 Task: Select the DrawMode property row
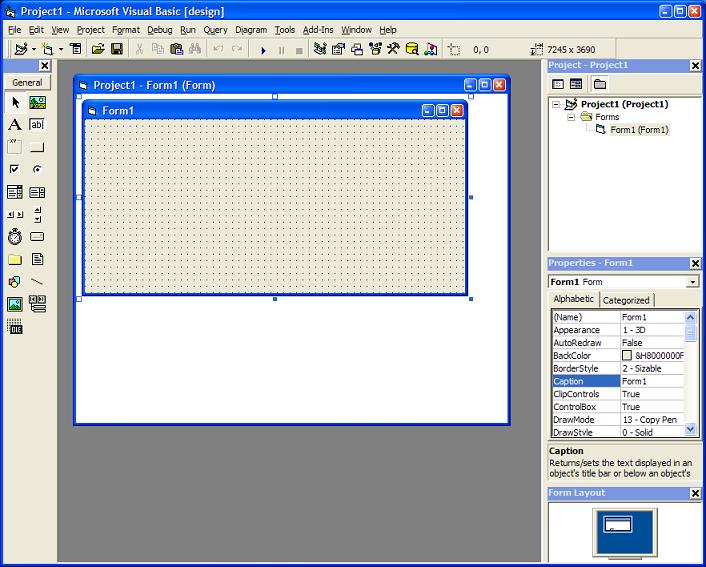(618, 420)
